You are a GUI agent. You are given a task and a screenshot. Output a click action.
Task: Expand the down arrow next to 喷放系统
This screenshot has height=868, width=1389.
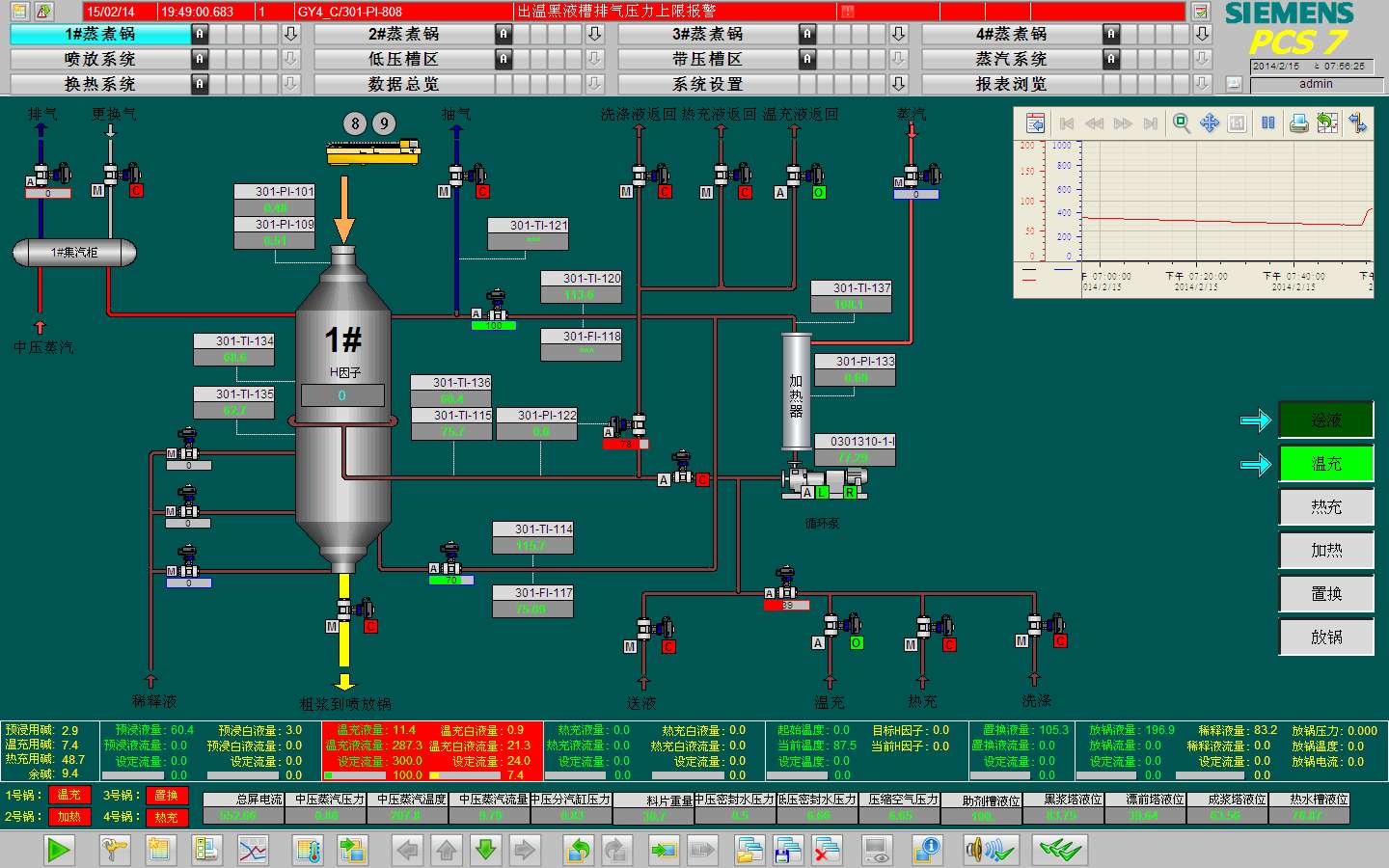(290, 58)
